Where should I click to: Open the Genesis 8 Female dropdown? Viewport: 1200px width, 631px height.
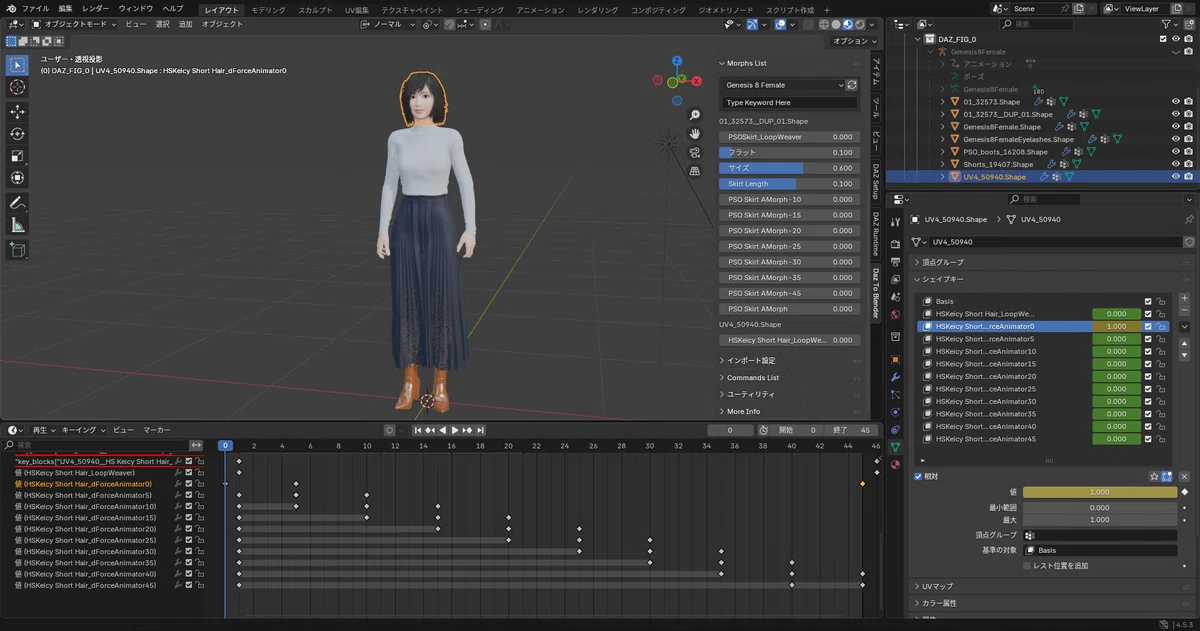coord(782,85)
